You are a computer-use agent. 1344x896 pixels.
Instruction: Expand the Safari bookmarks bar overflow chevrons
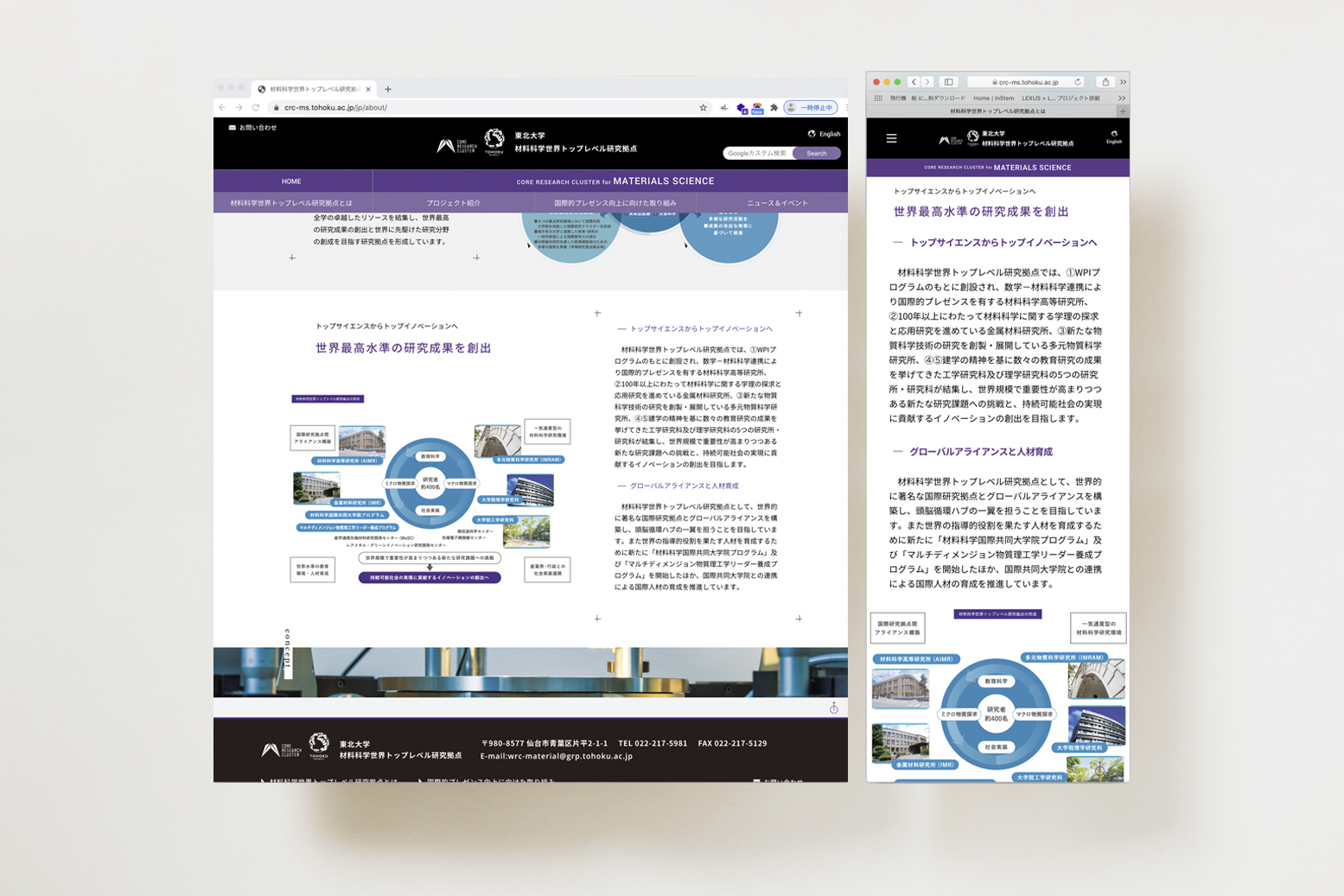point(1122,98)
